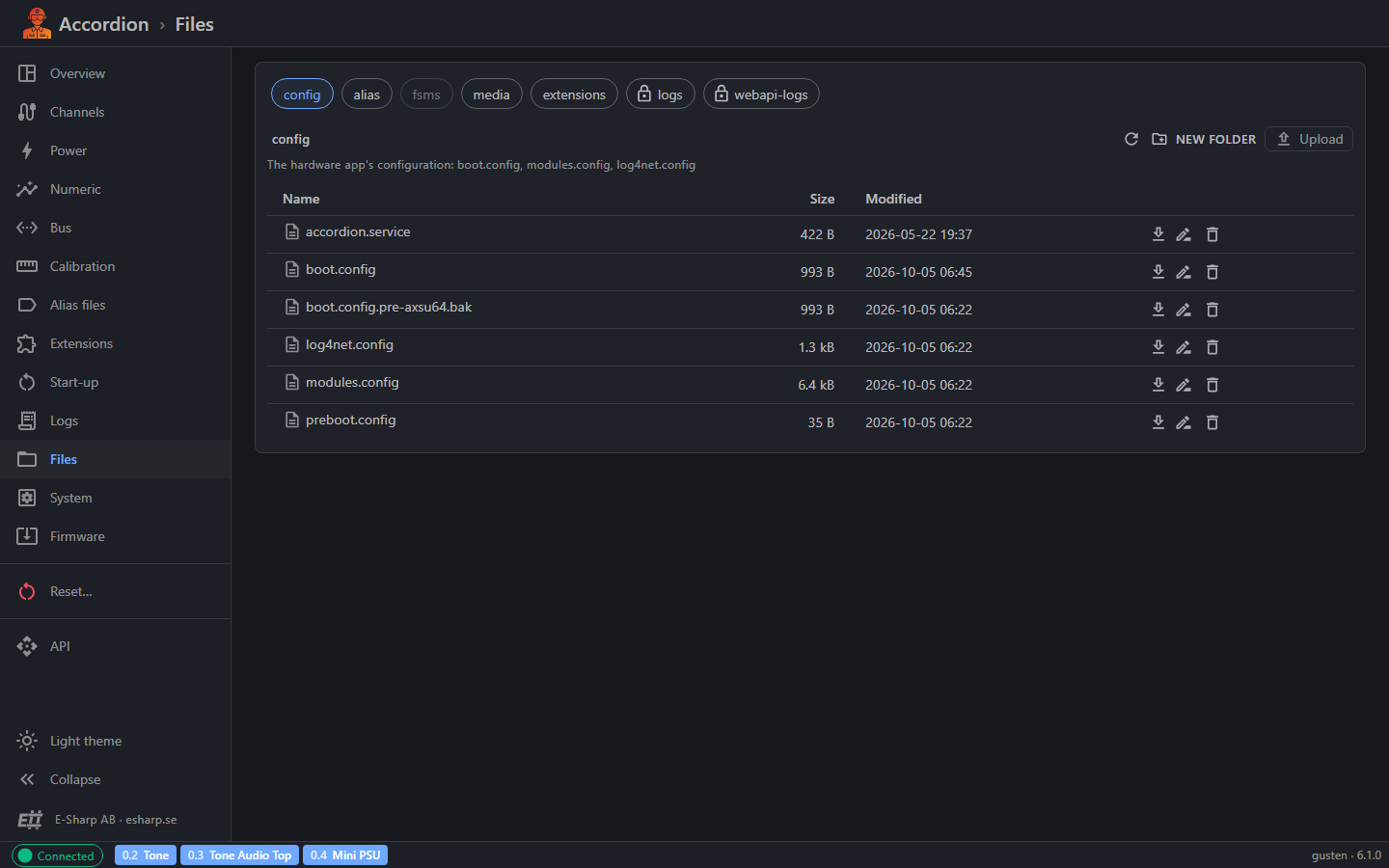
Task: Select the fsms folder tab
Action: (426, 95)
